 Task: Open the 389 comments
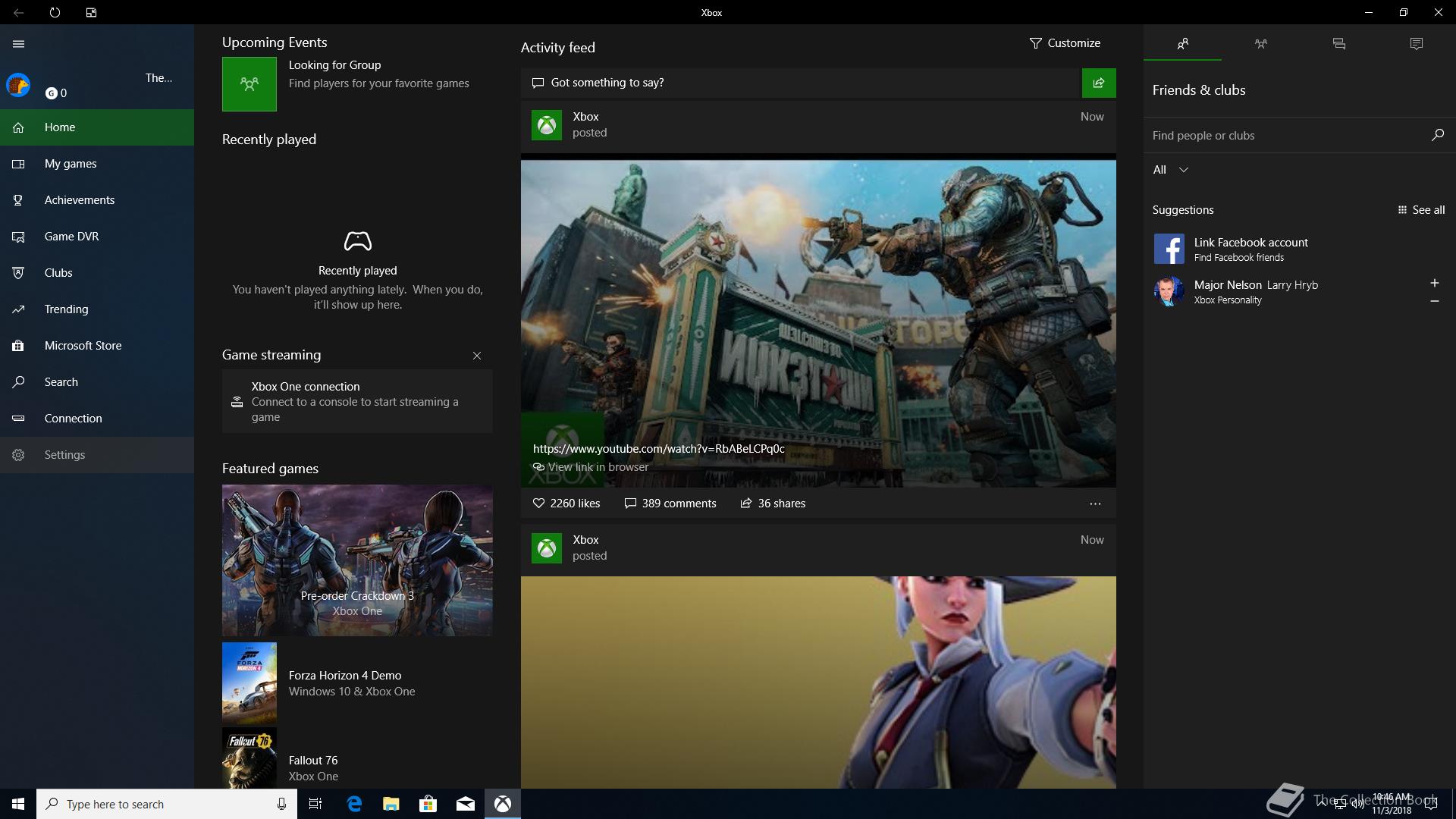670,504
